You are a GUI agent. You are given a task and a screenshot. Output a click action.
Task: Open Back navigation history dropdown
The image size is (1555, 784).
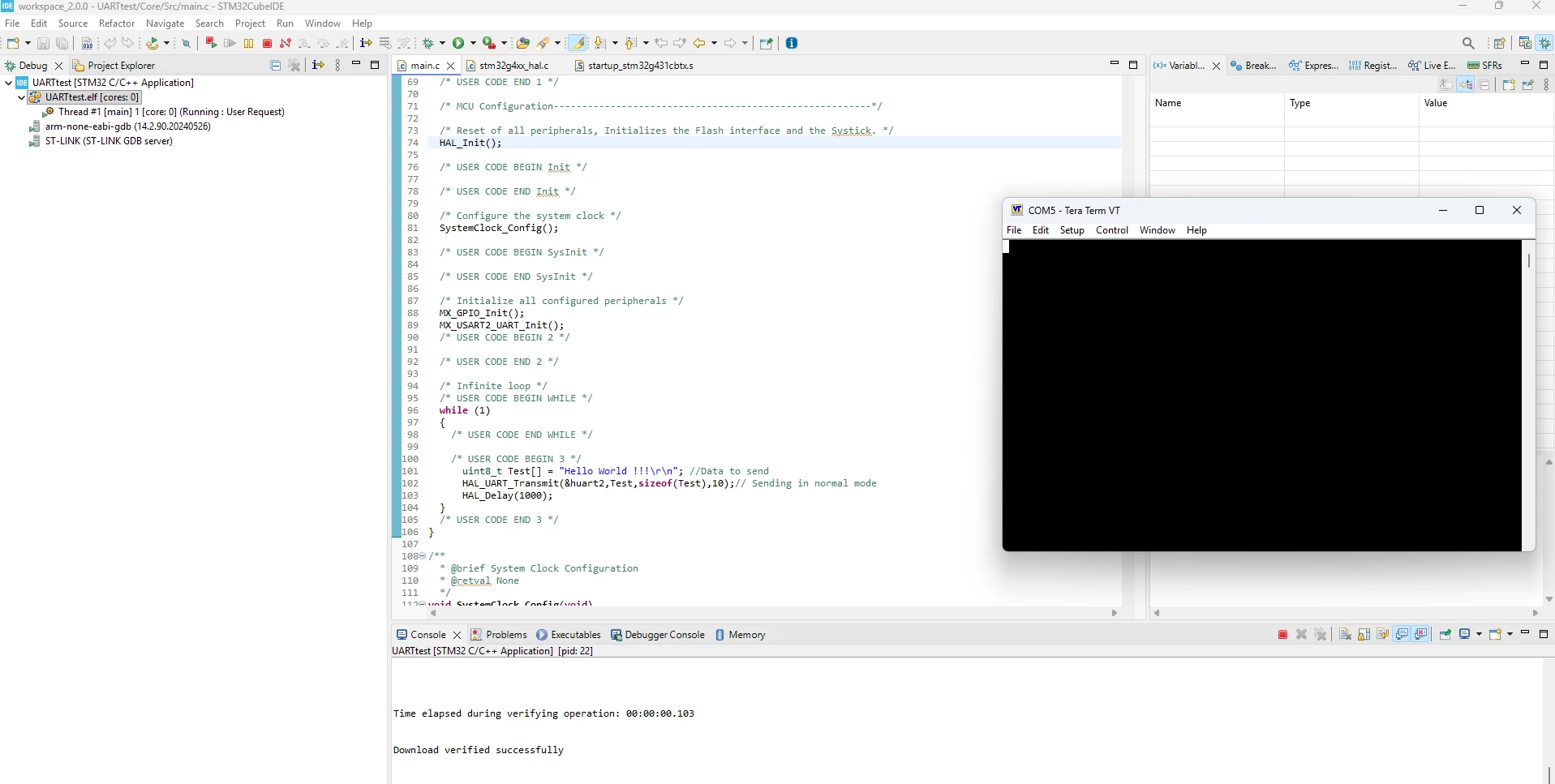pos(714,43)
